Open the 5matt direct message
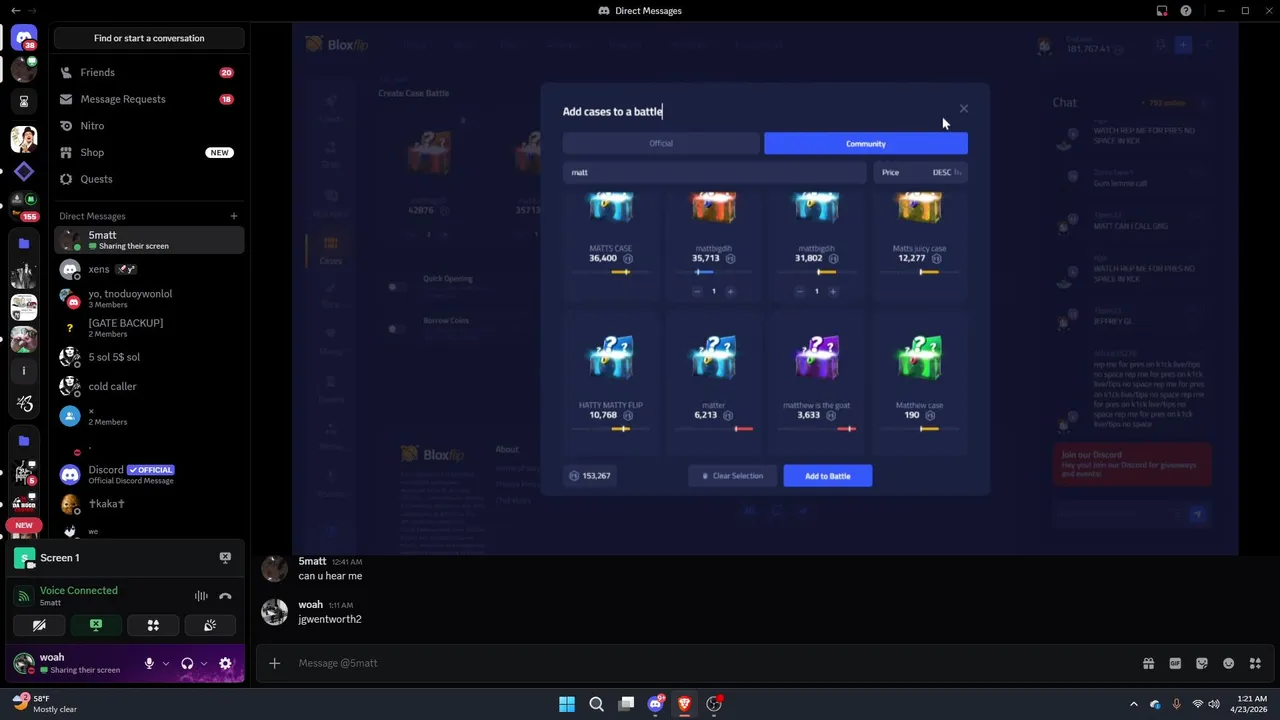The width and height of the screenshot is (1280, 720). click(149, 240)
